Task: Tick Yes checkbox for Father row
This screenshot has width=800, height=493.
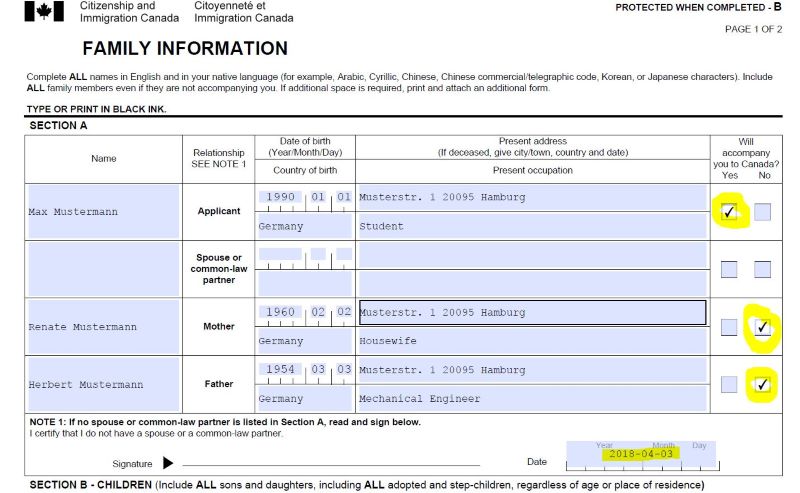Action: [729, 384]
